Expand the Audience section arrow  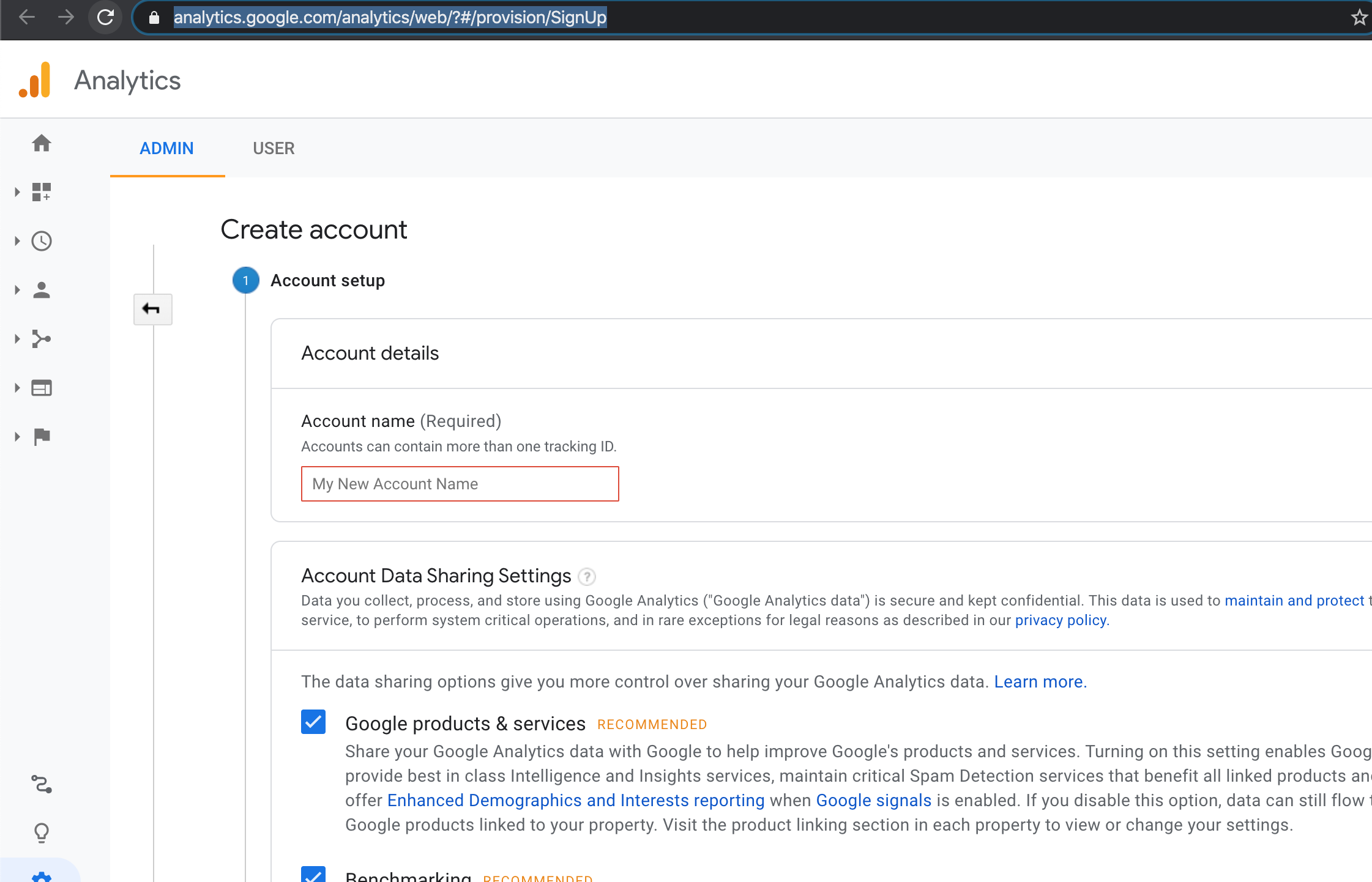pos(17,290)
